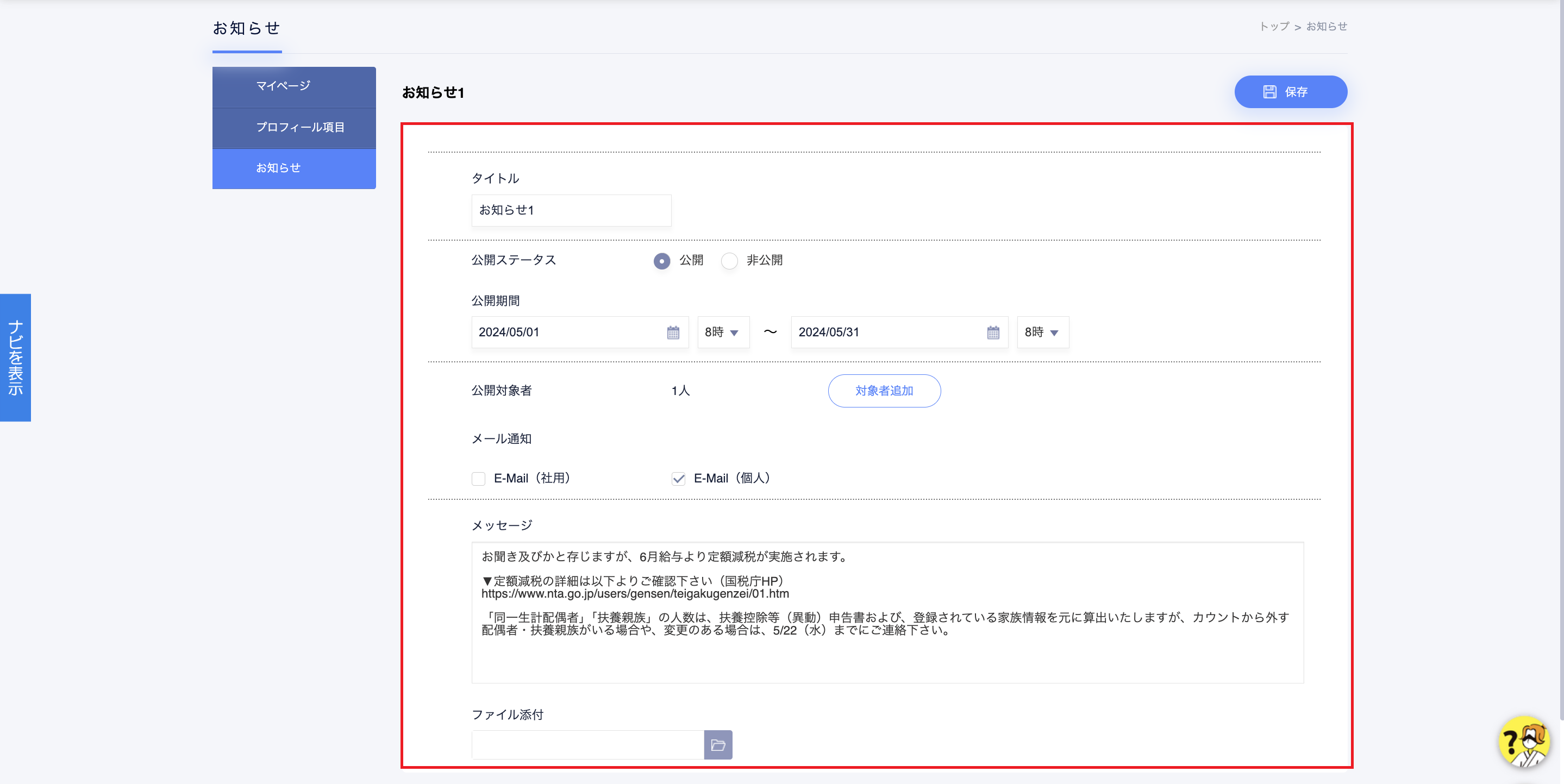Select the 非公開 radio button
1564x784 pixels.
[x=729, y=261]
